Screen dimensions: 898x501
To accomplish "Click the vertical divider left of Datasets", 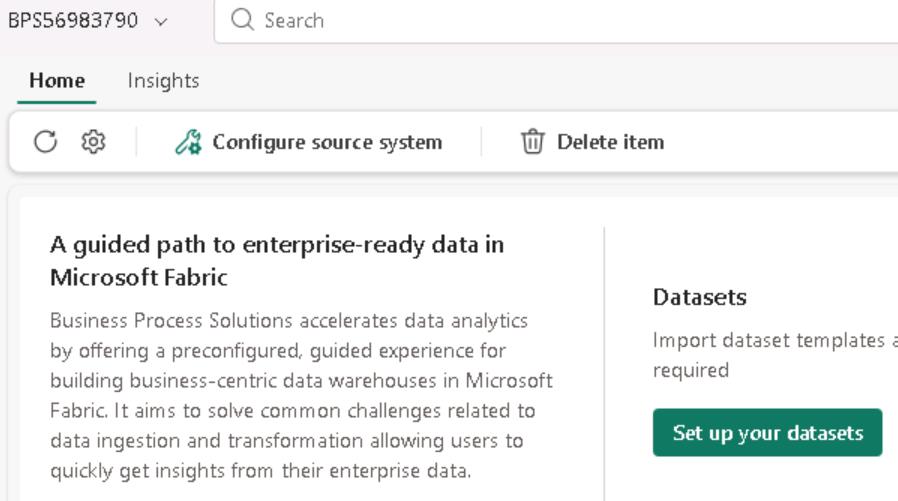I will tap(604, 360).
